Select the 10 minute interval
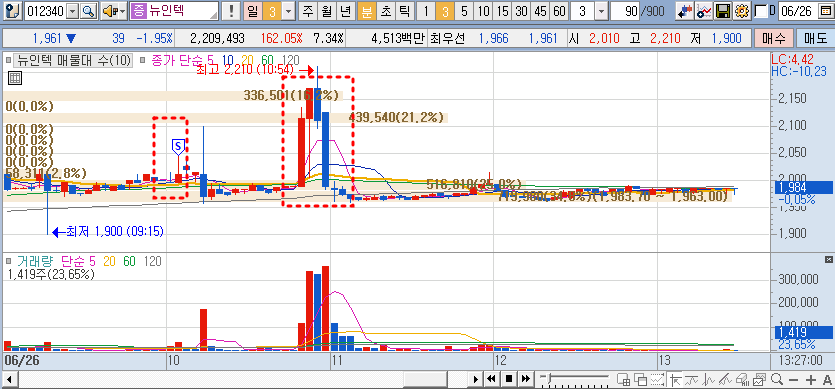This screenshot has width=835, height=389. [x=484, y=11]
